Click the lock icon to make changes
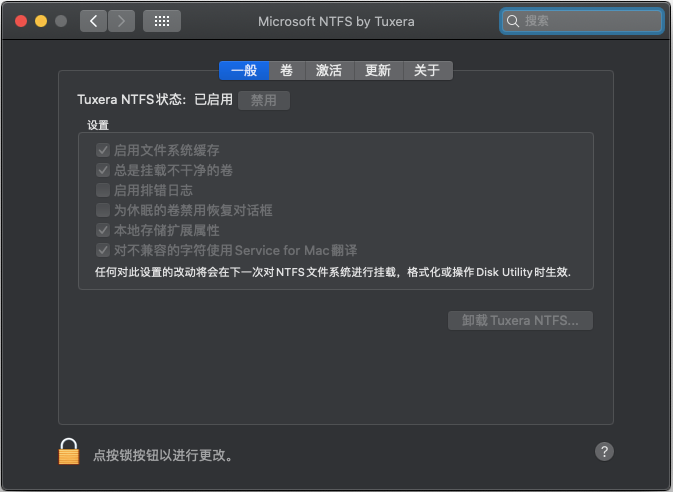The height and width of the screenshot is (492, 673). pos(69,452)
